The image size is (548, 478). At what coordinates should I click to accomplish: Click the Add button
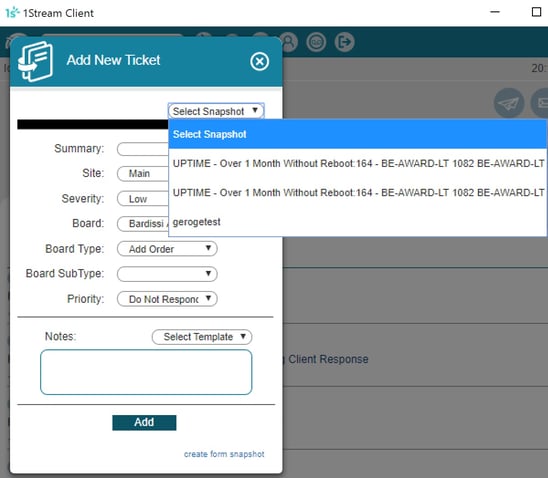pos(144,422)
